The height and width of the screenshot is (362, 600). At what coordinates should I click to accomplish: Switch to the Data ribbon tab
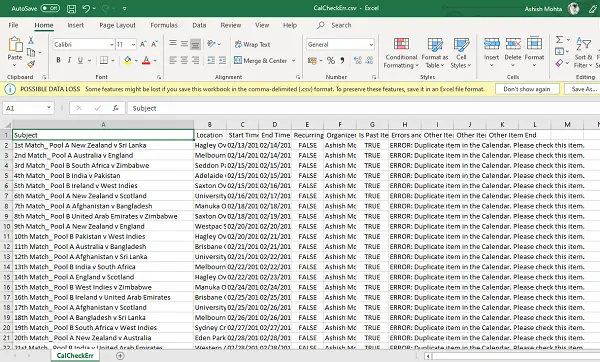coord(199,25)
